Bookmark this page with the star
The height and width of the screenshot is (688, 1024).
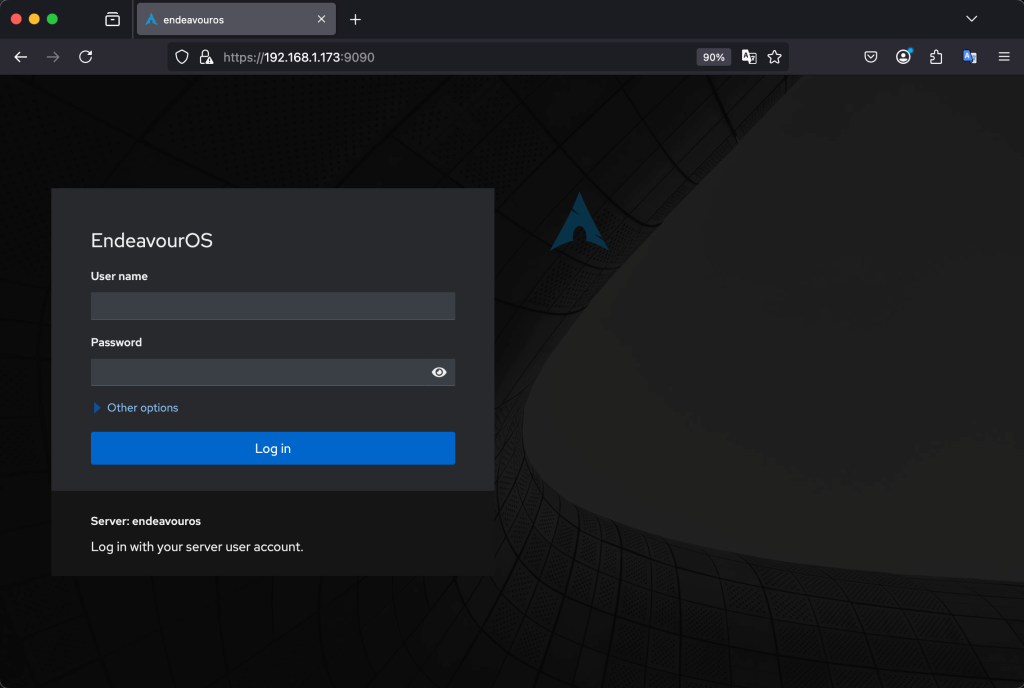point(775,57)
